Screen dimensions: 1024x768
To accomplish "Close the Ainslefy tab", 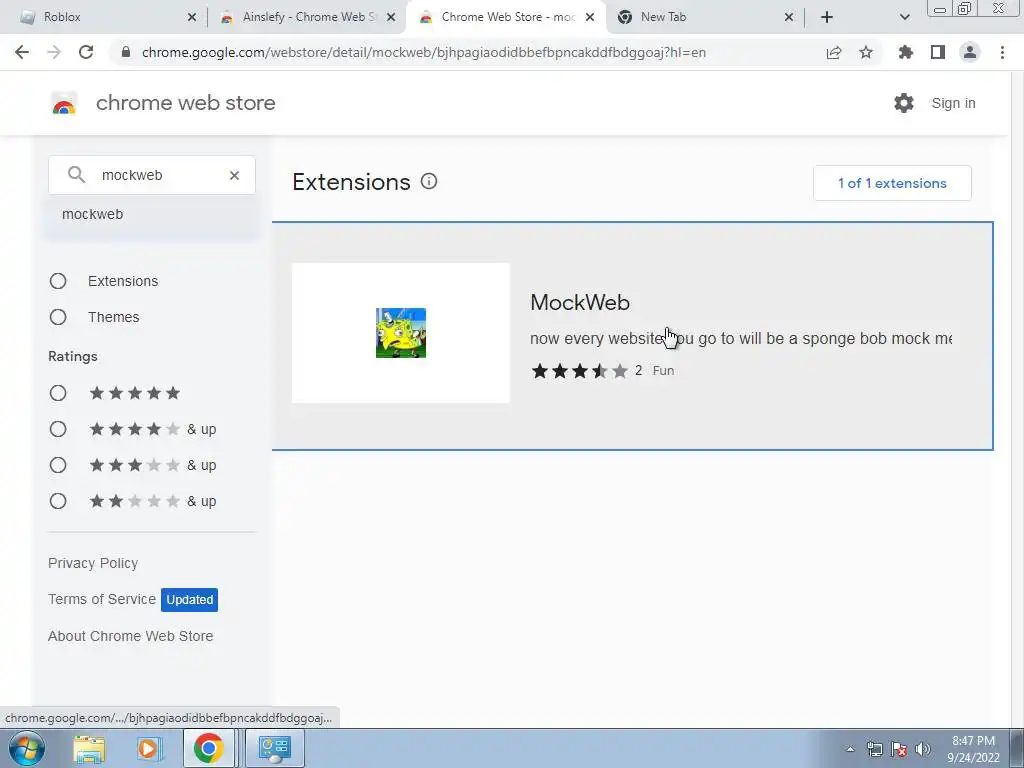I will (391, 18).
